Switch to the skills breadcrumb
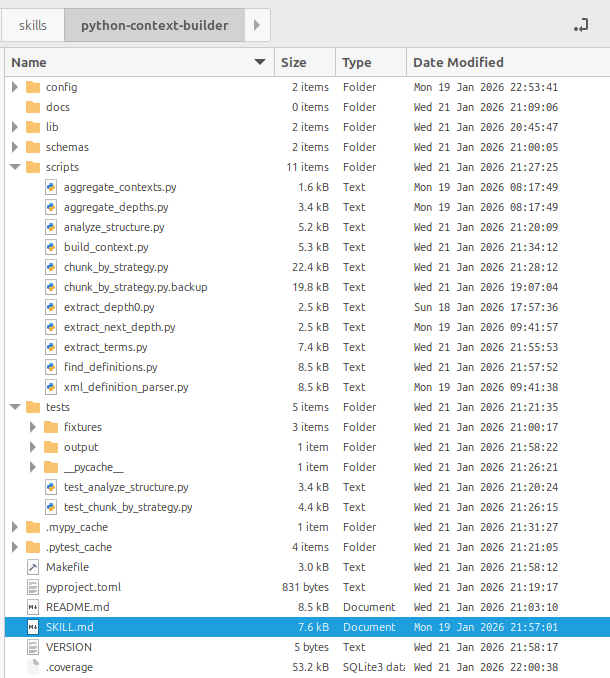 pos(33,25)
